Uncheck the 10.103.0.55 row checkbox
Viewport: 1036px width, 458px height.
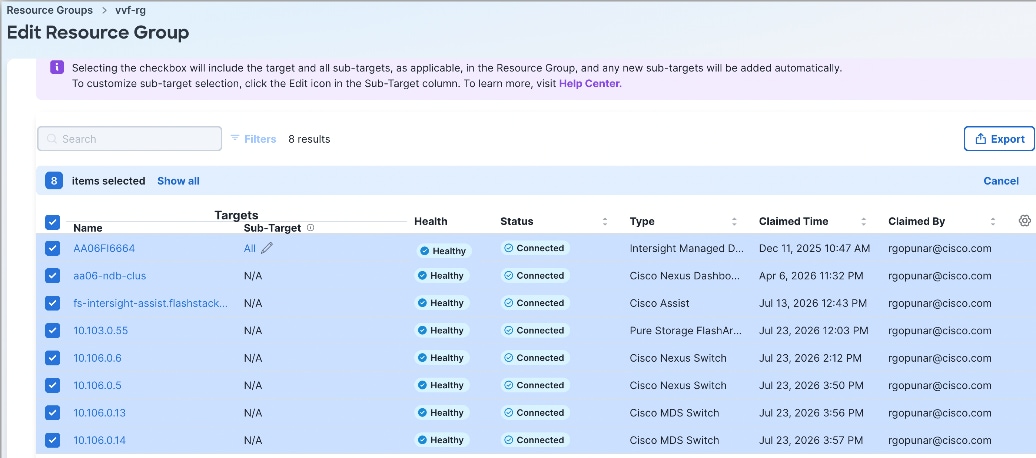(x=52, y=330)
